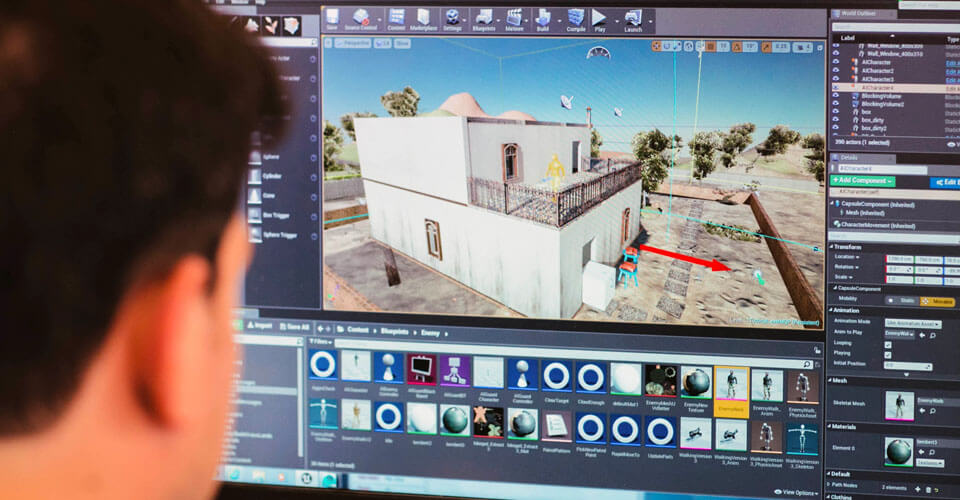
Task: Open the Launch options dropdown arrow
Action: click(x=650, y=21)
